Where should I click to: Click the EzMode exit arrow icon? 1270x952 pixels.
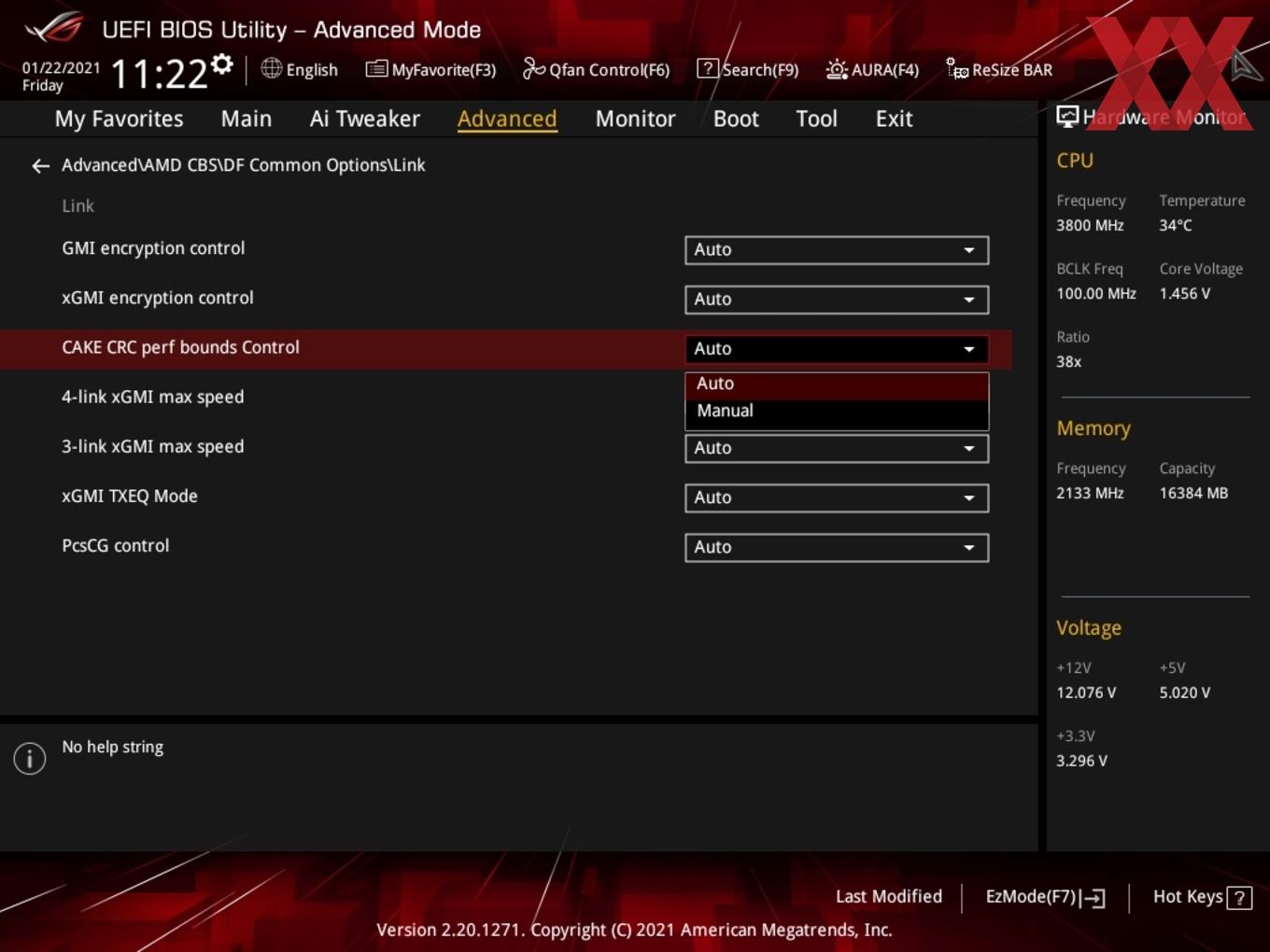(1094, 898)
